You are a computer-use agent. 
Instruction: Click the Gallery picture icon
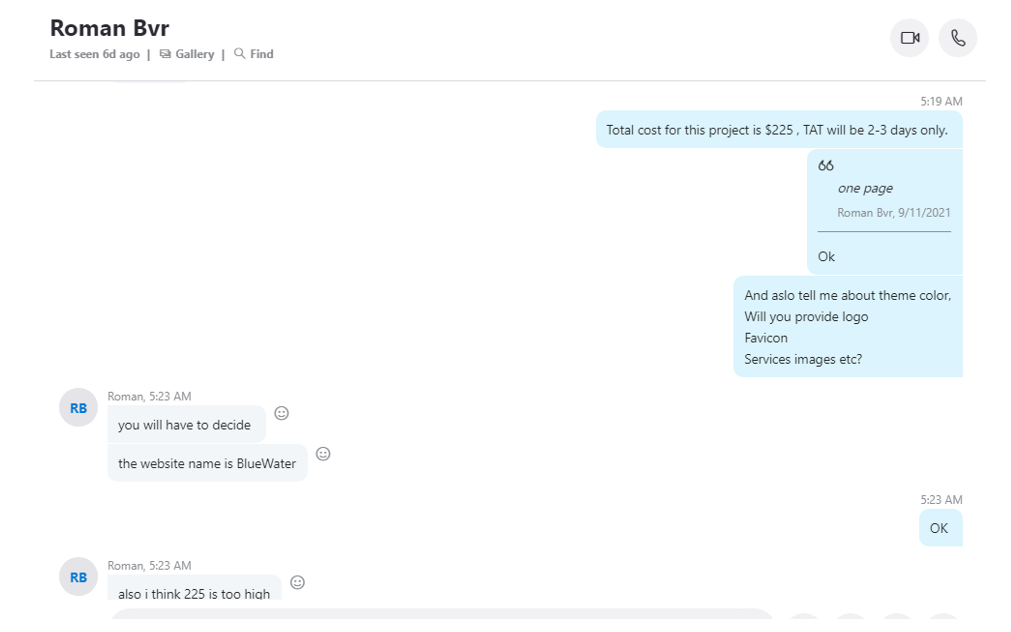point(166,54)
